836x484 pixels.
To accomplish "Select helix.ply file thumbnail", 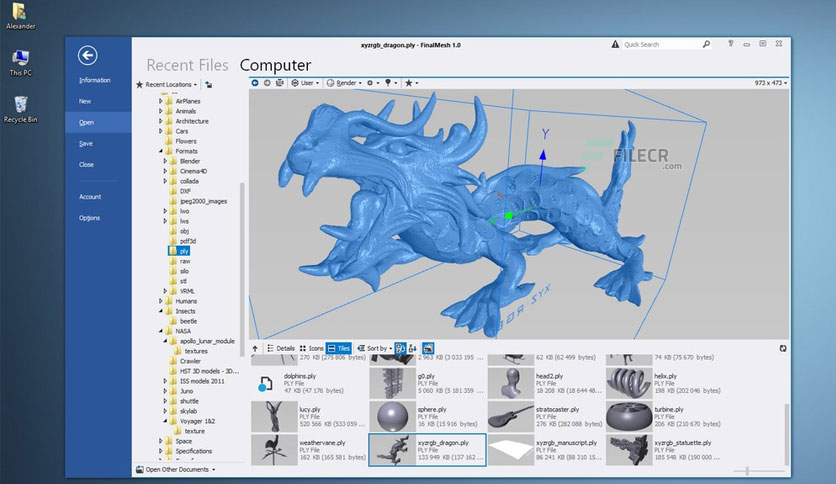I will (629, 383).
